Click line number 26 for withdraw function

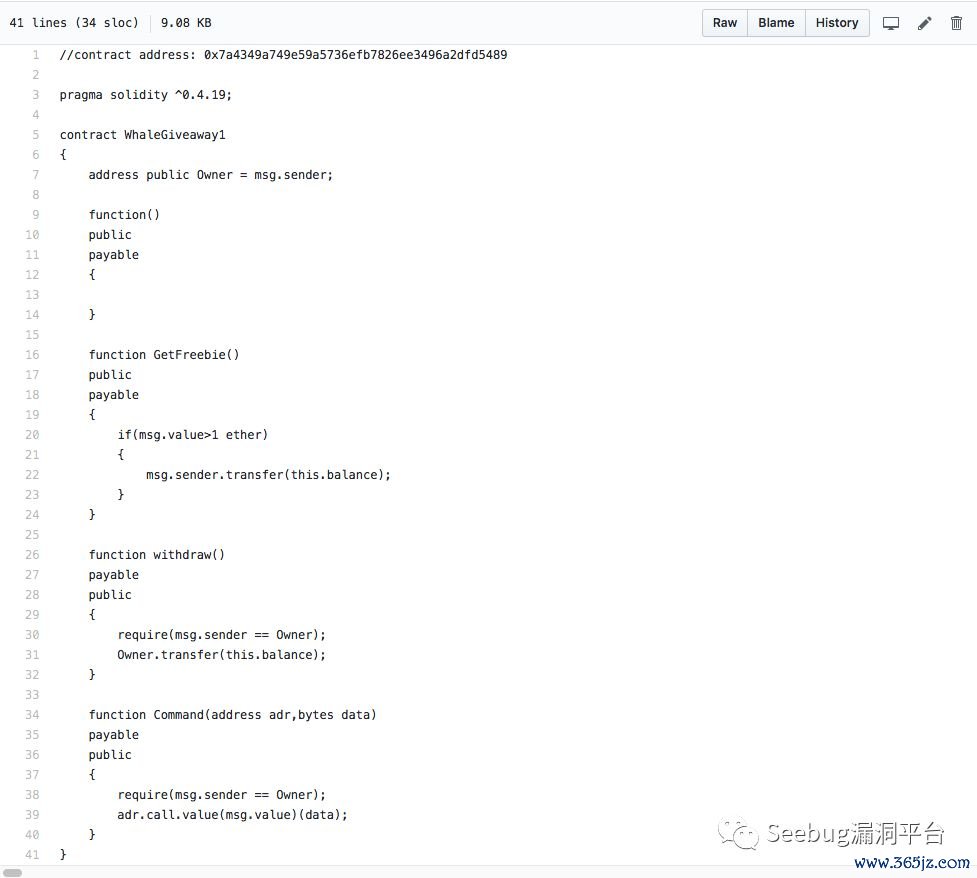tap(33, 555)
